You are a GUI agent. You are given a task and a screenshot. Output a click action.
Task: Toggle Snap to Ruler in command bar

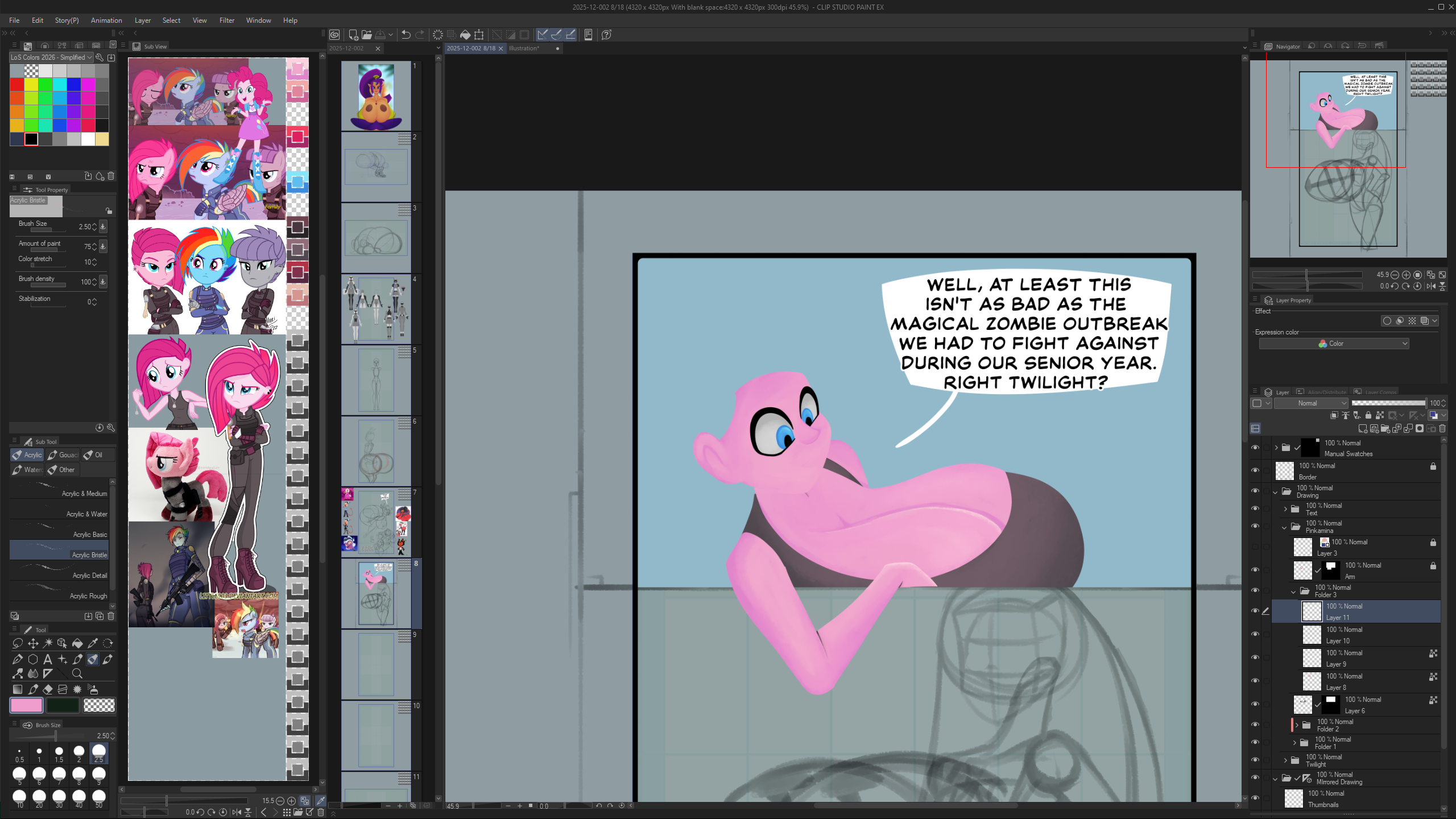(x=543, y=35)
